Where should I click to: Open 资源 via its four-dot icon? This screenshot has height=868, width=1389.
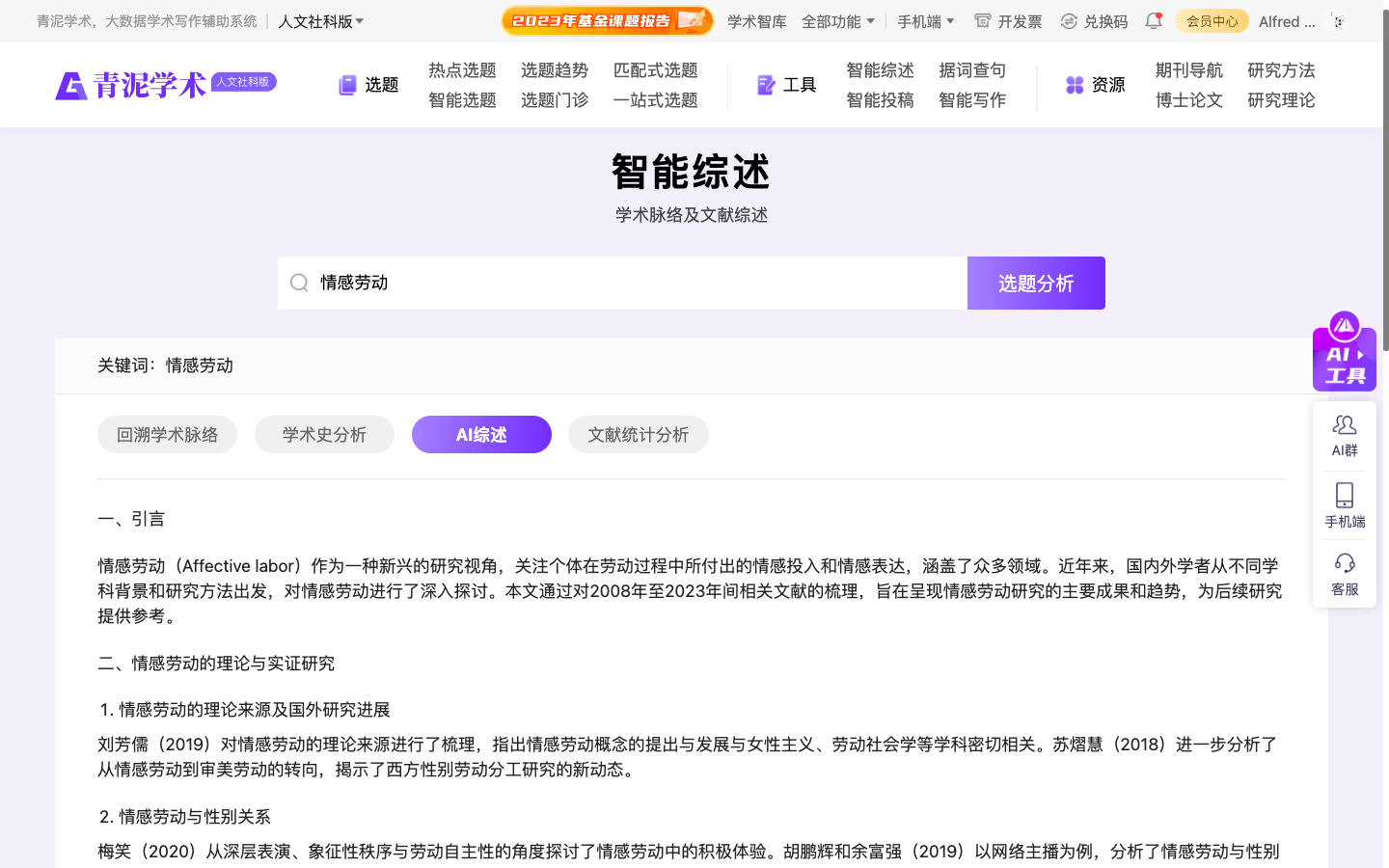[x=1074, y=85]
